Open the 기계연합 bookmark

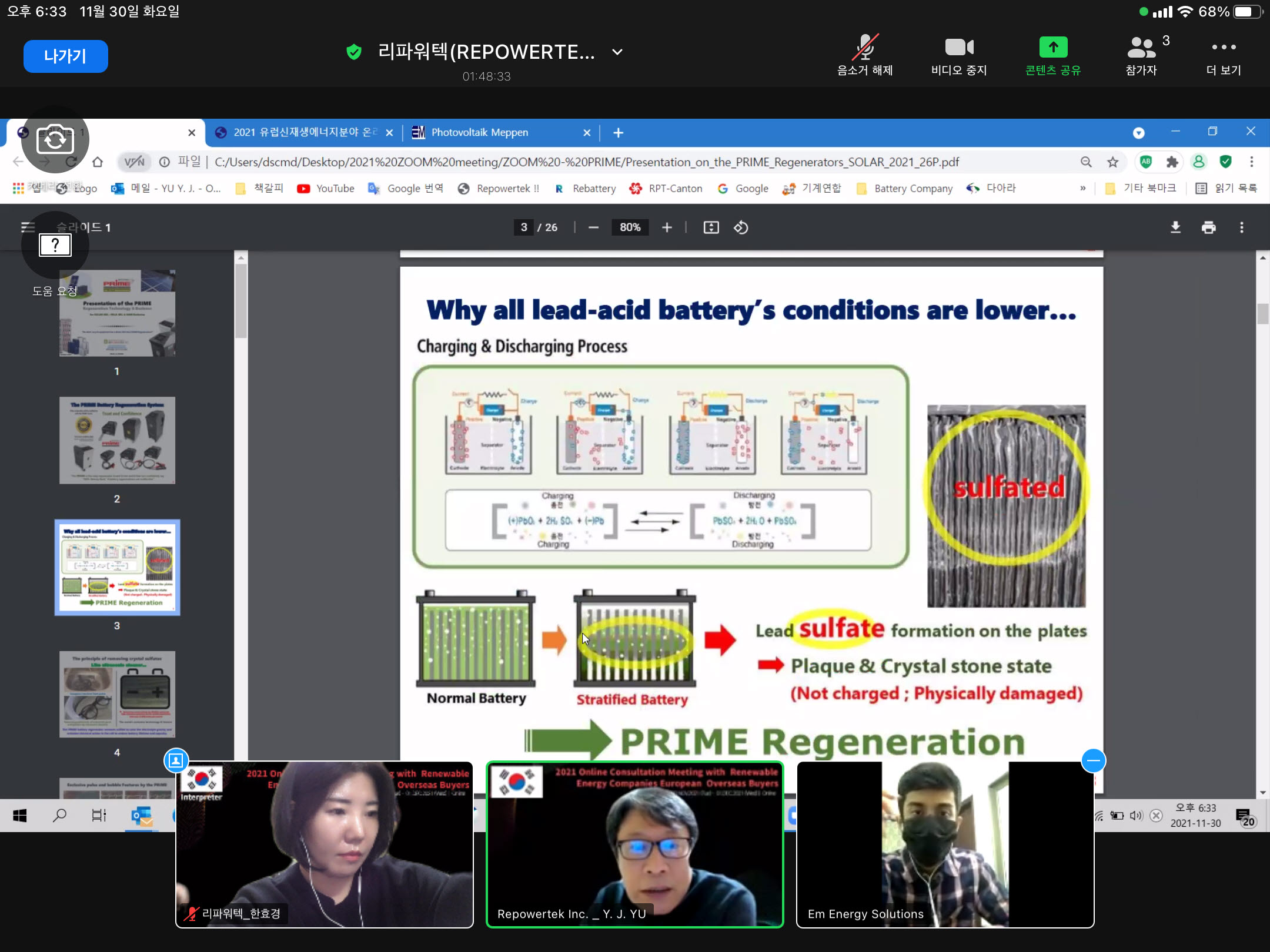point(813,188)
